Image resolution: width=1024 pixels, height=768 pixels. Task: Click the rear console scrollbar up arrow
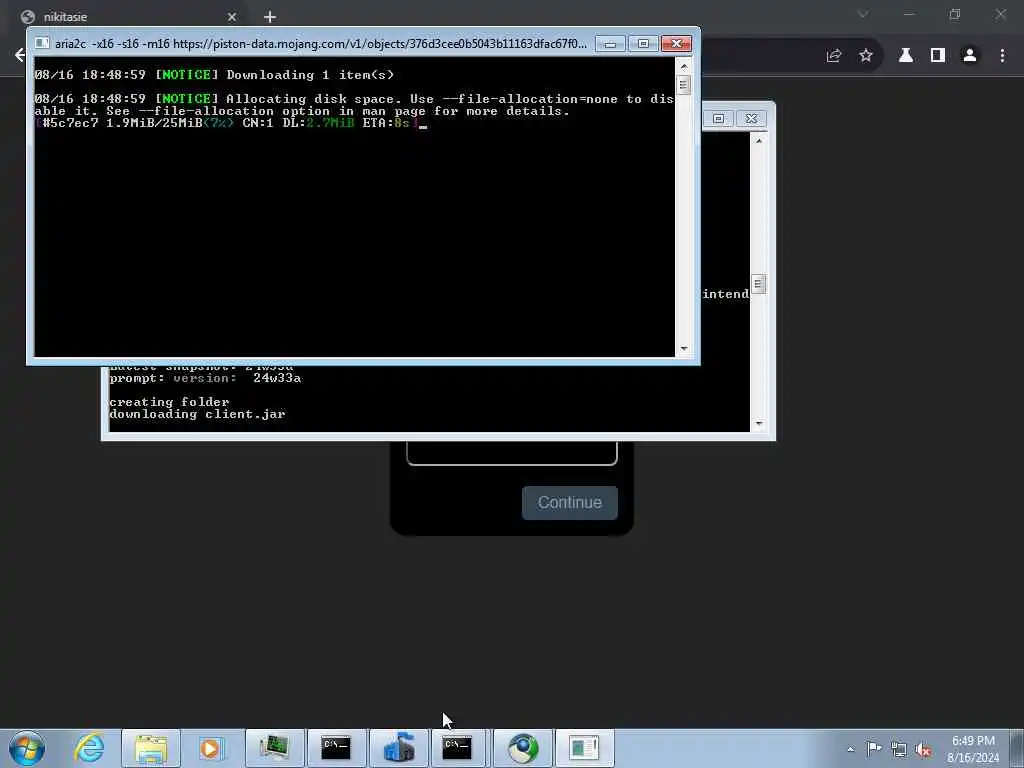point(758,140)
